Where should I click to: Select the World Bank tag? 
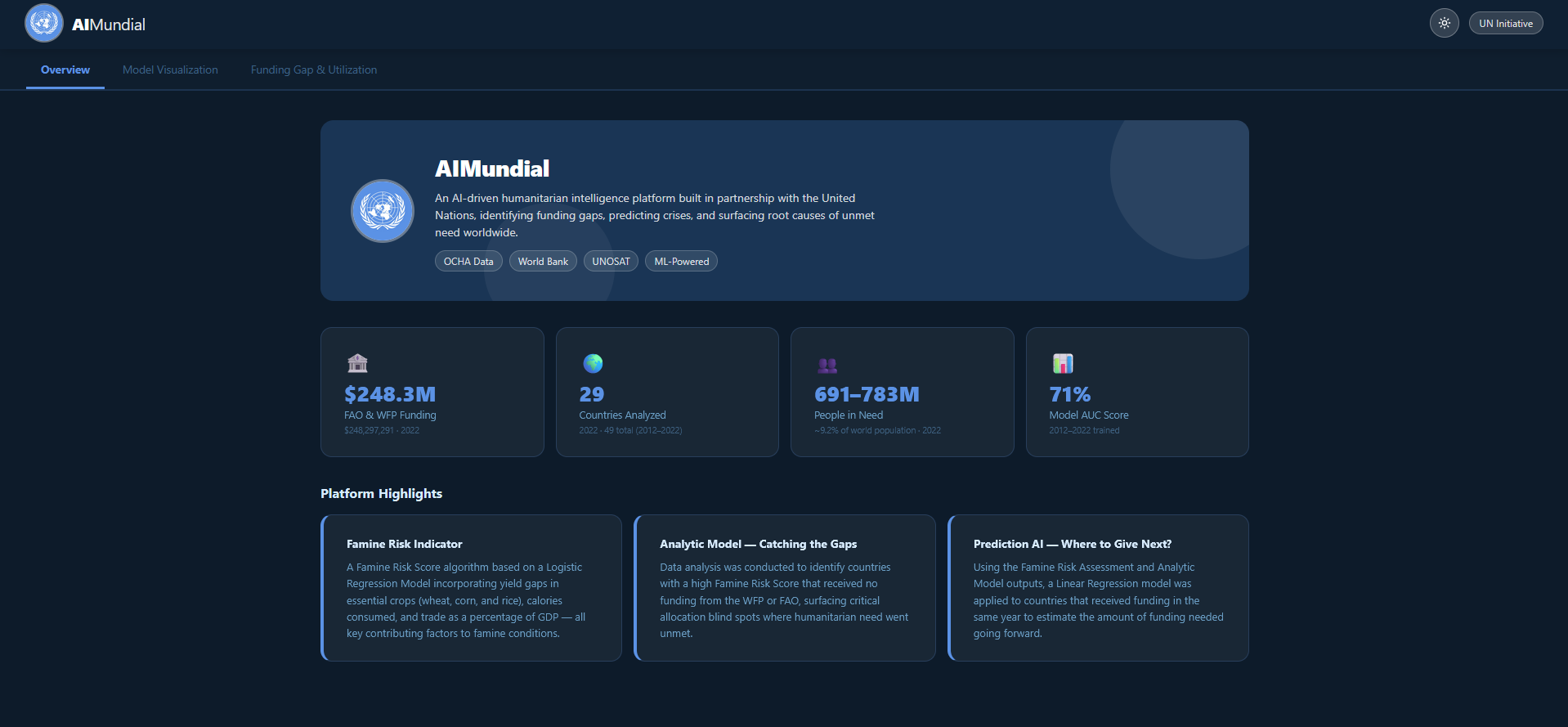(x=543, y=262)
